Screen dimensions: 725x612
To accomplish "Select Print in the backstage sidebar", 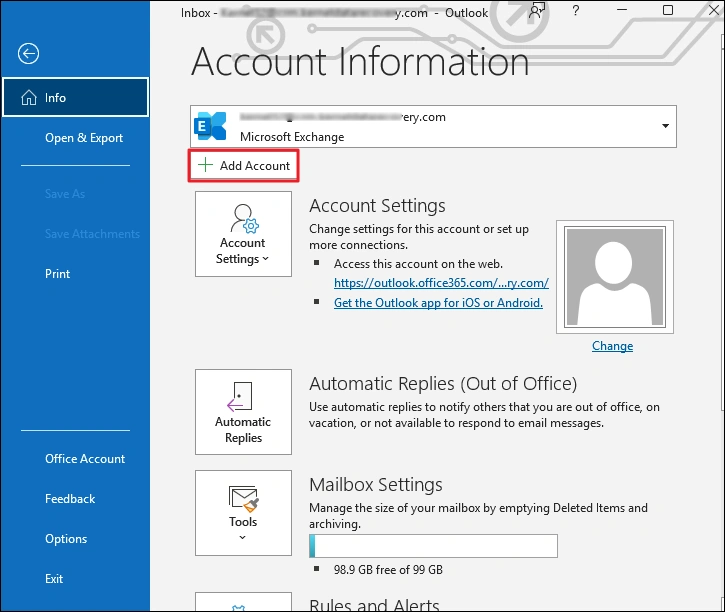I will point(57,274).
